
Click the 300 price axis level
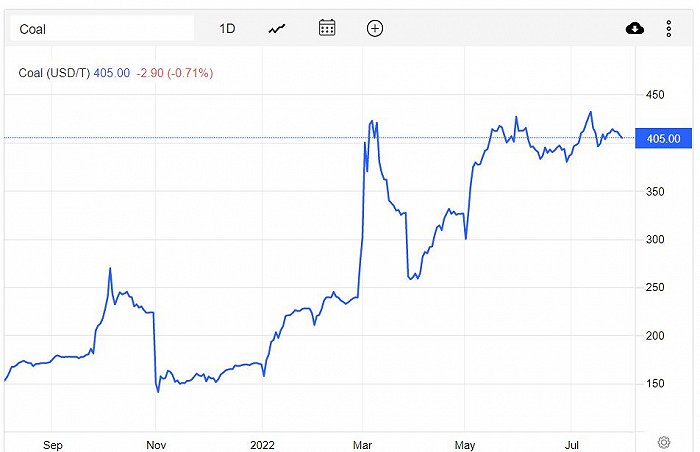[655, 239]
